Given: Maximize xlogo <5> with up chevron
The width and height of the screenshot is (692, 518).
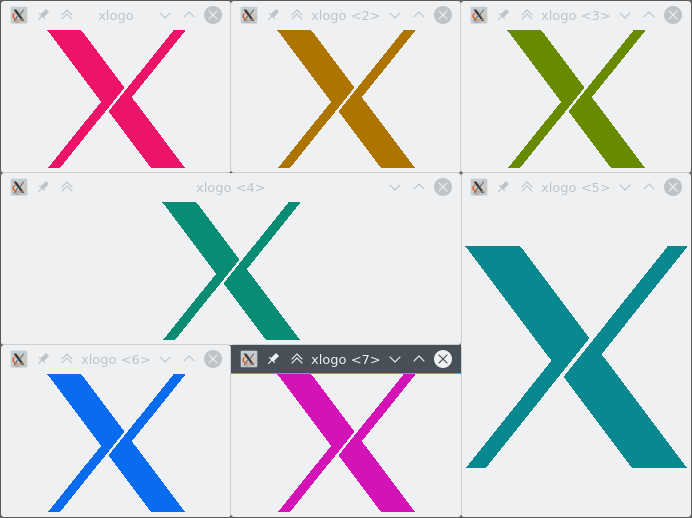Looking at the screenshot, I should click(x=649, y=187).
